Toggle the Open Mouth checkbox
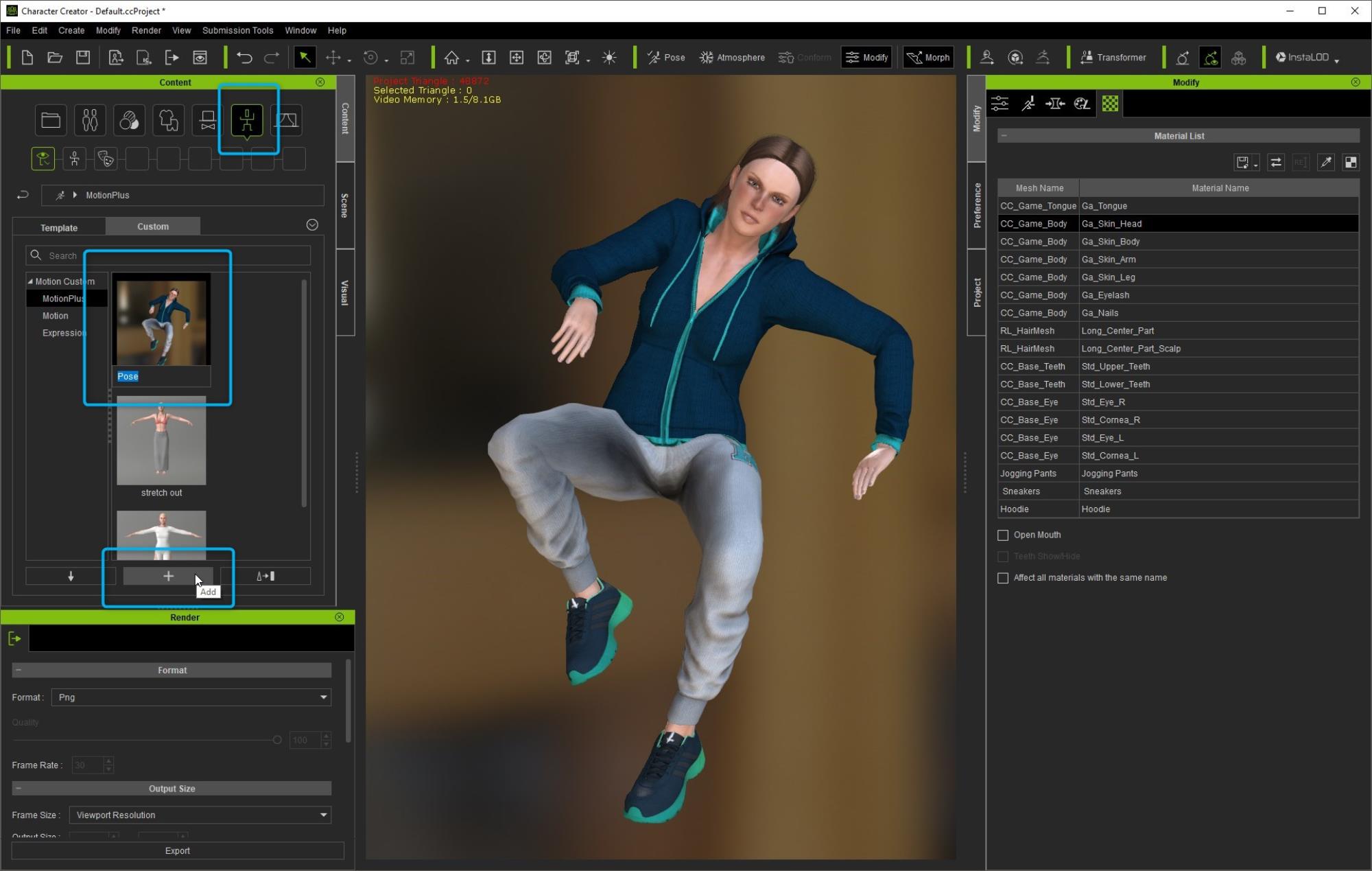Image resolution: width=1372 pixels, height=871 pixels. click(1002, 535)
